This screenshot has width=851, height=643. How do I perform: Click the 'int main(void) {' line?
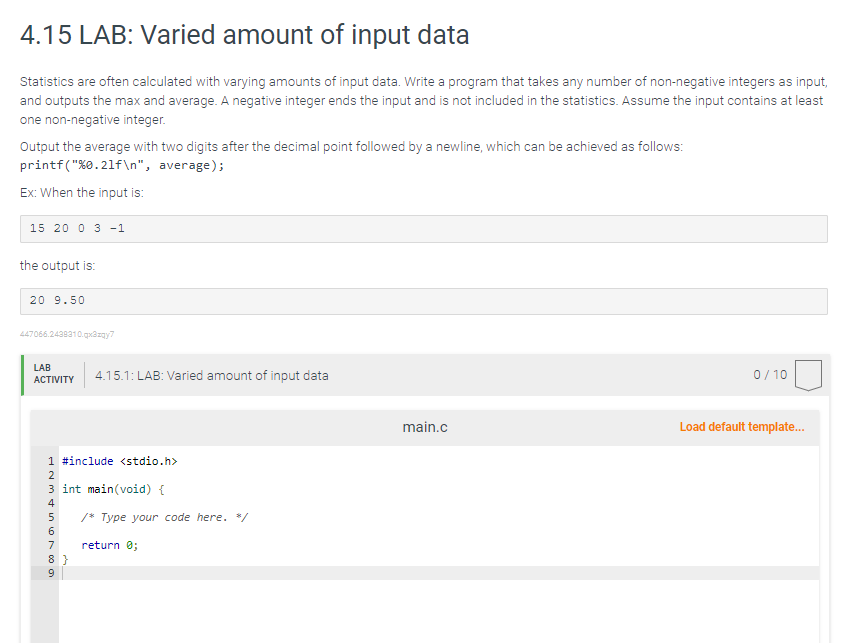(x=113, y=489)
